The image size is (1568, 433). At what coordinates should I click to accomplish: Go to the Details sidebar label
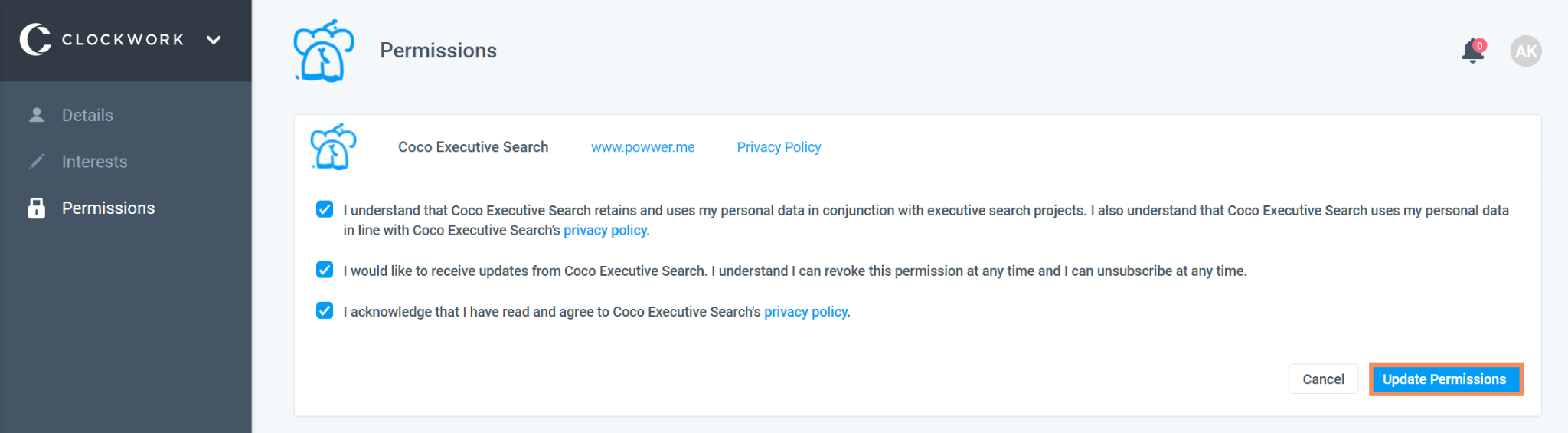pyautogui.click(x=87, y=115)
